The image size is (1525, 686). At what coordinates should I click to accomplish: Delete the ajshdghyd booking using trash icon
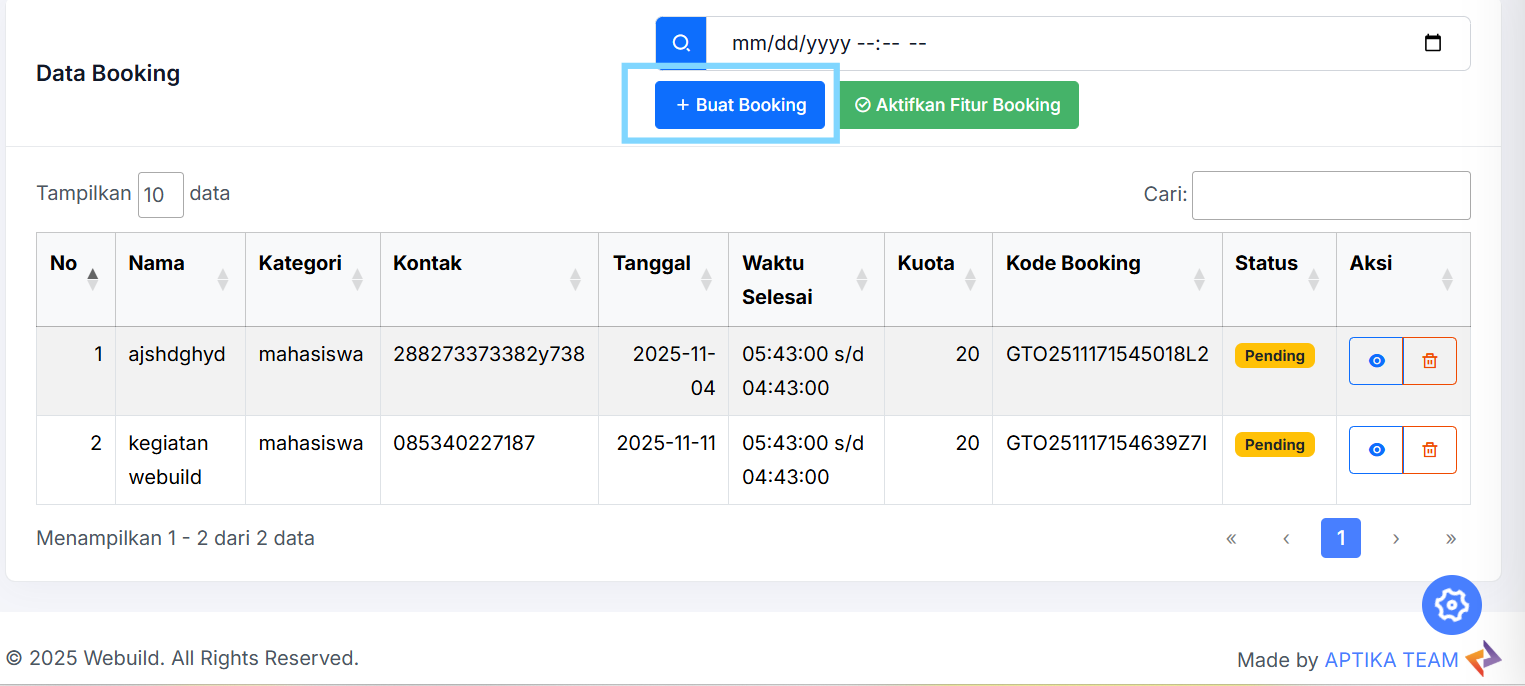(x=1429, y=361)
